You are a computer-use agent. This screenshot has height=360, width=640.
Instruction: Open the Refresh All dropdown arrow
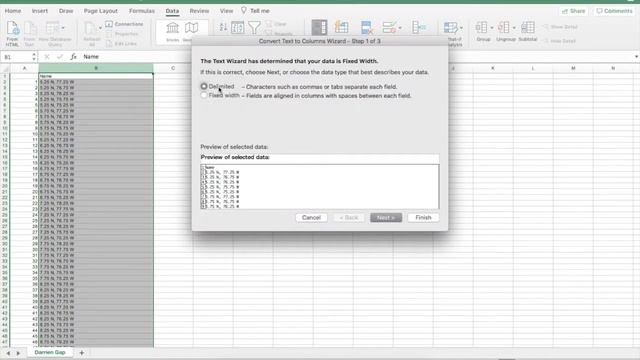100,28
